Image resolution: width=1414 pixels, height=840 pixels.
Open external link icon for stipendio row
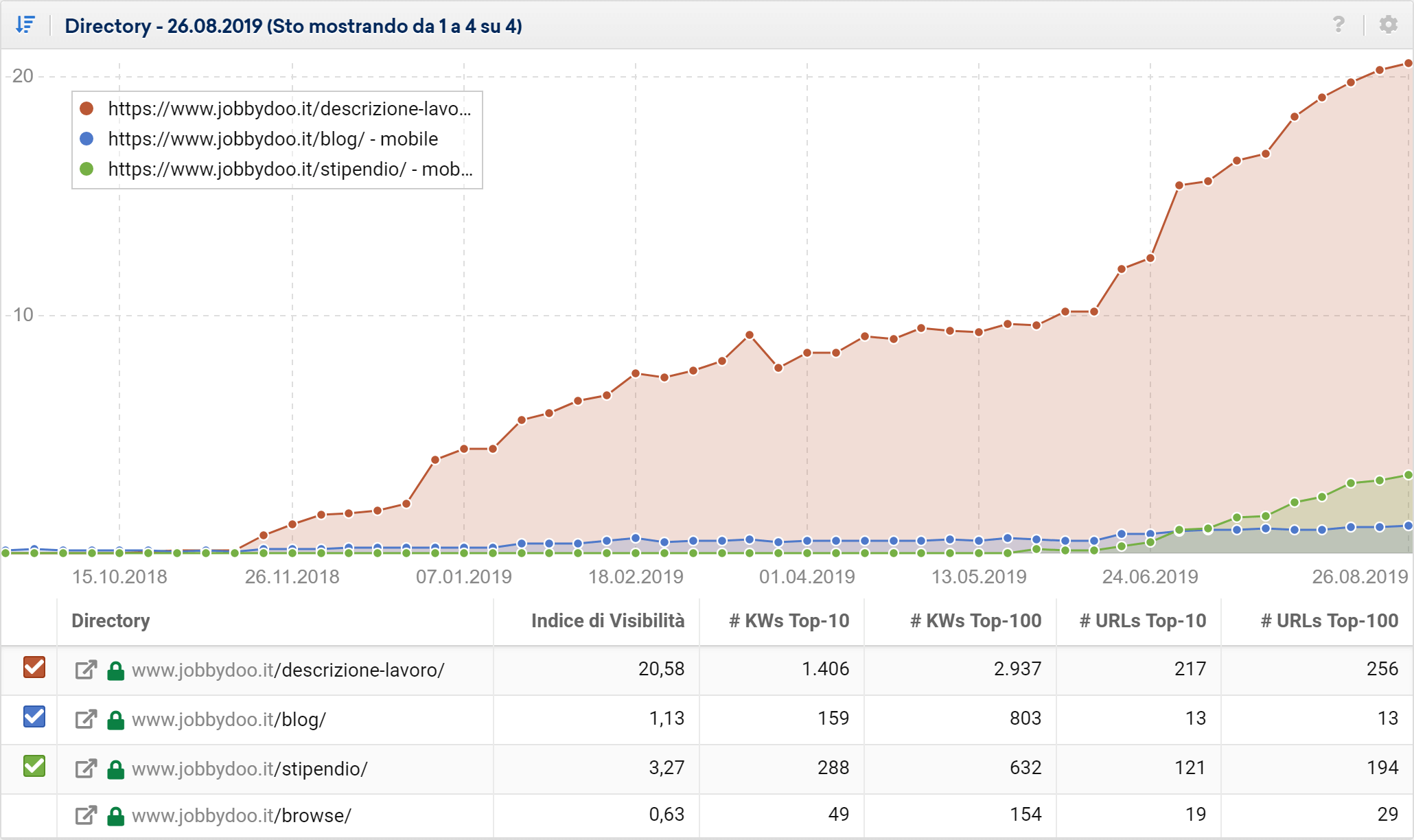pyautogui.click(x=86, y=769)
